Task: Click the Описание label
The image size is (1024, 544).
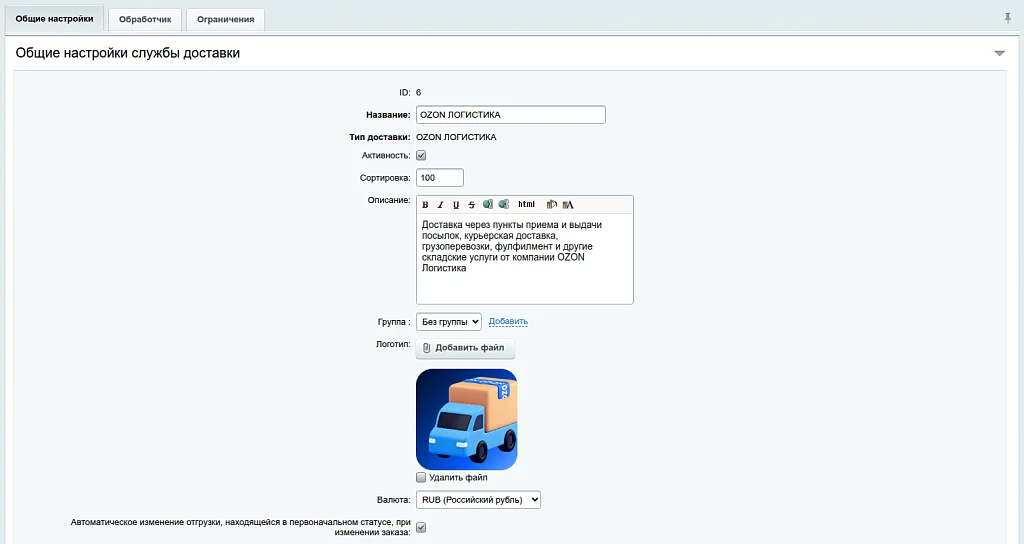Action: point(389,200)
